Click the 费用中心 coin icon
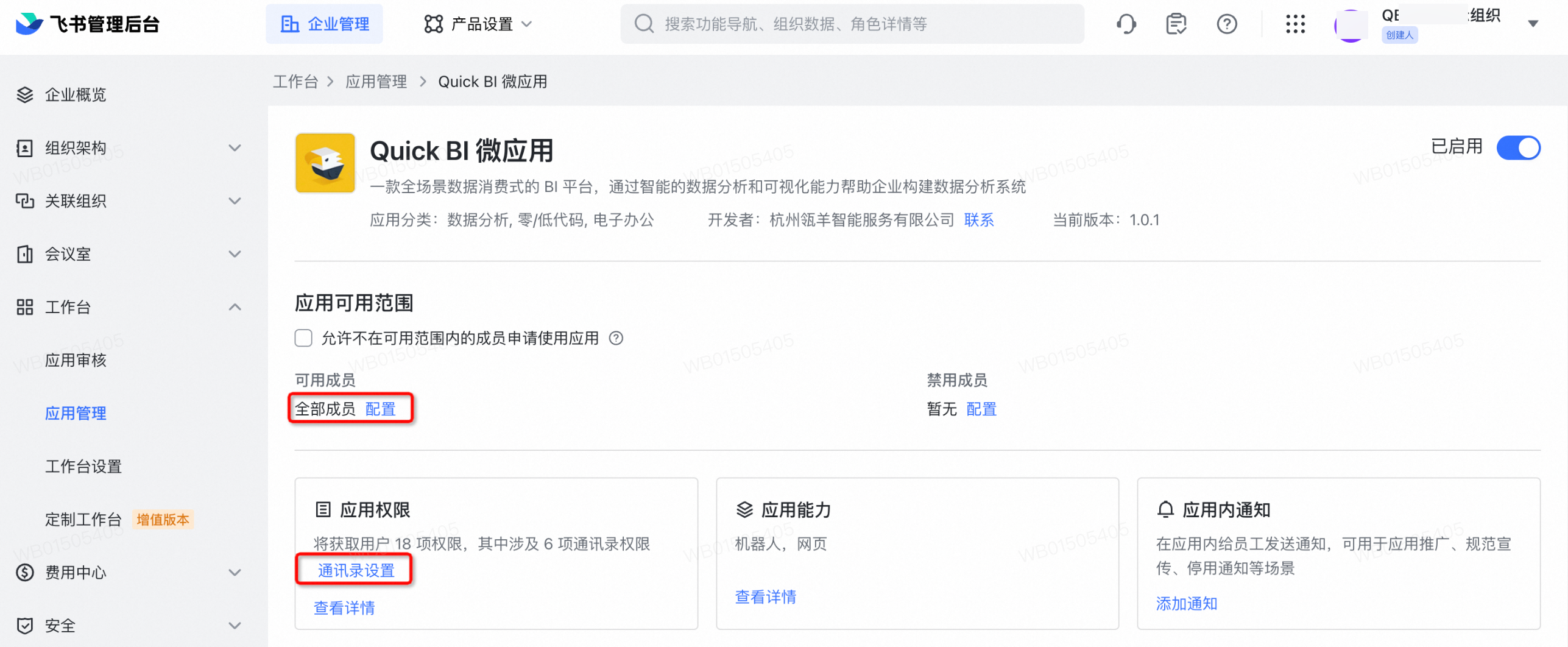 click(25, 573)
